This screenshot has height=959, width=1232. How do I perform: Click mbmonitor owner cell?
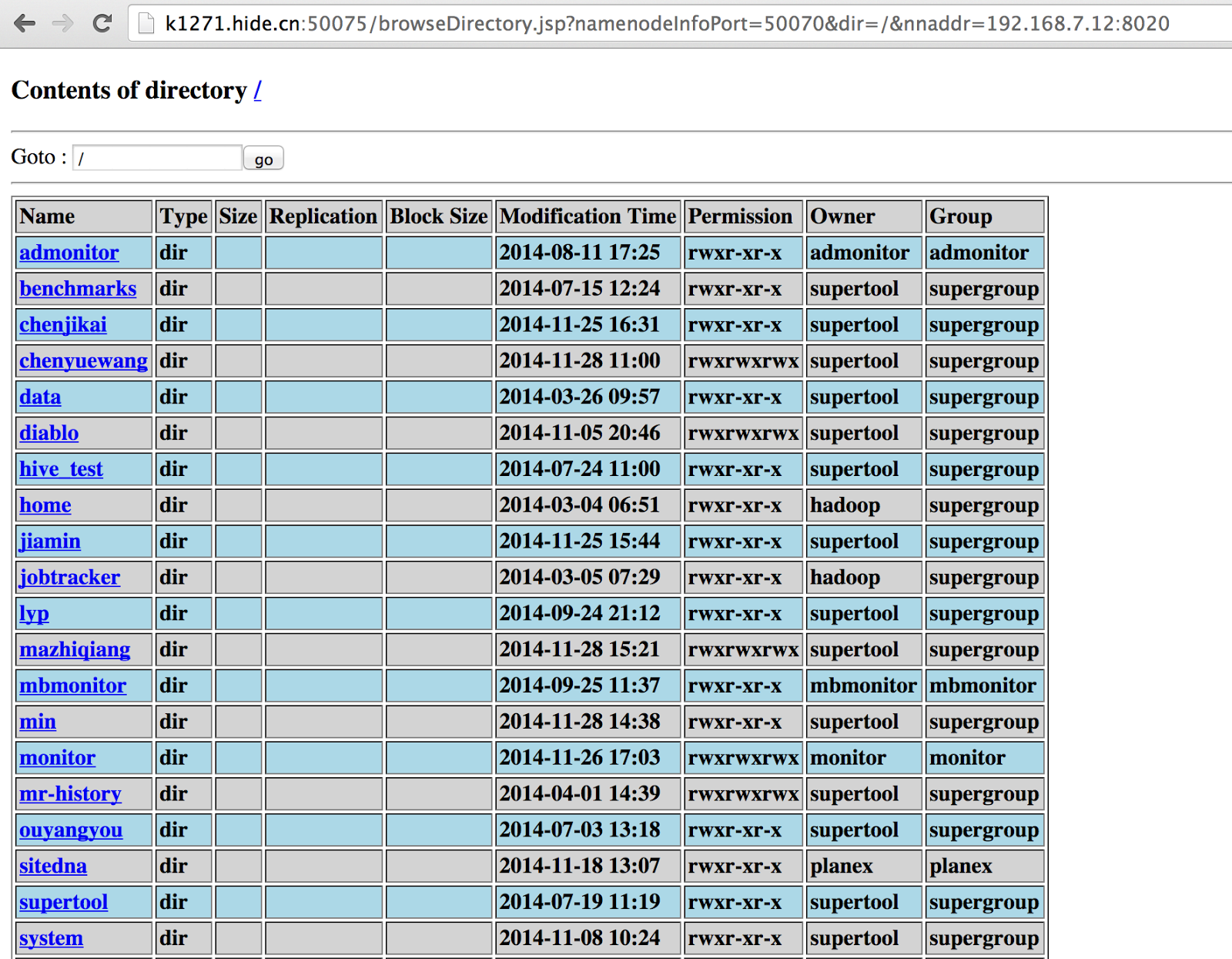[x=863, y=686]
